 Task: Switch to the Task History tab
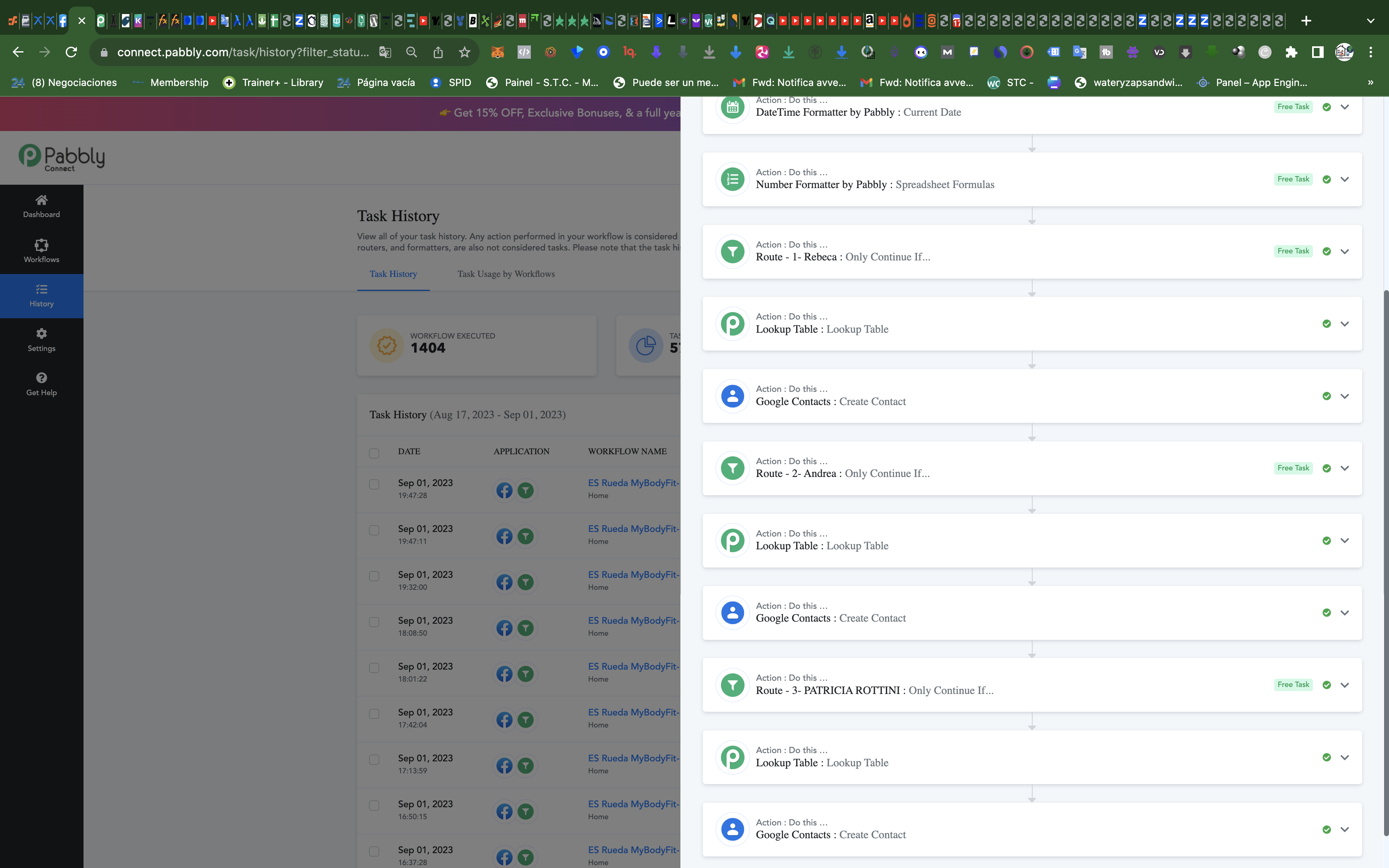(x=393, y=274)
